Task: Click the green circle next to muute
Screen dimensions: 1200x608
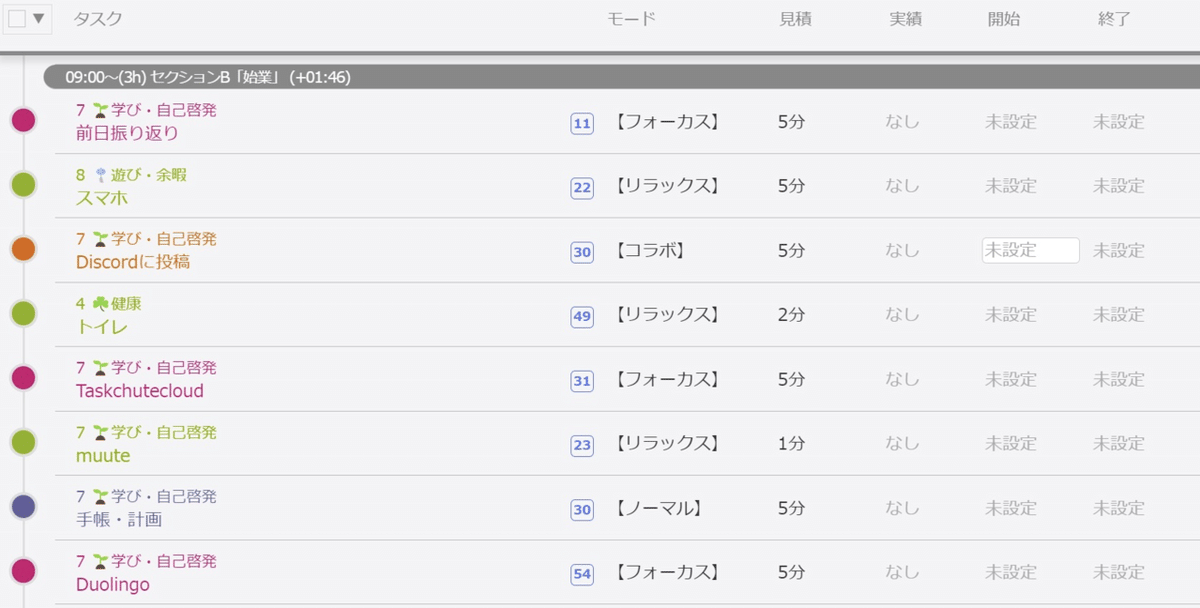Action: point(23,442)
